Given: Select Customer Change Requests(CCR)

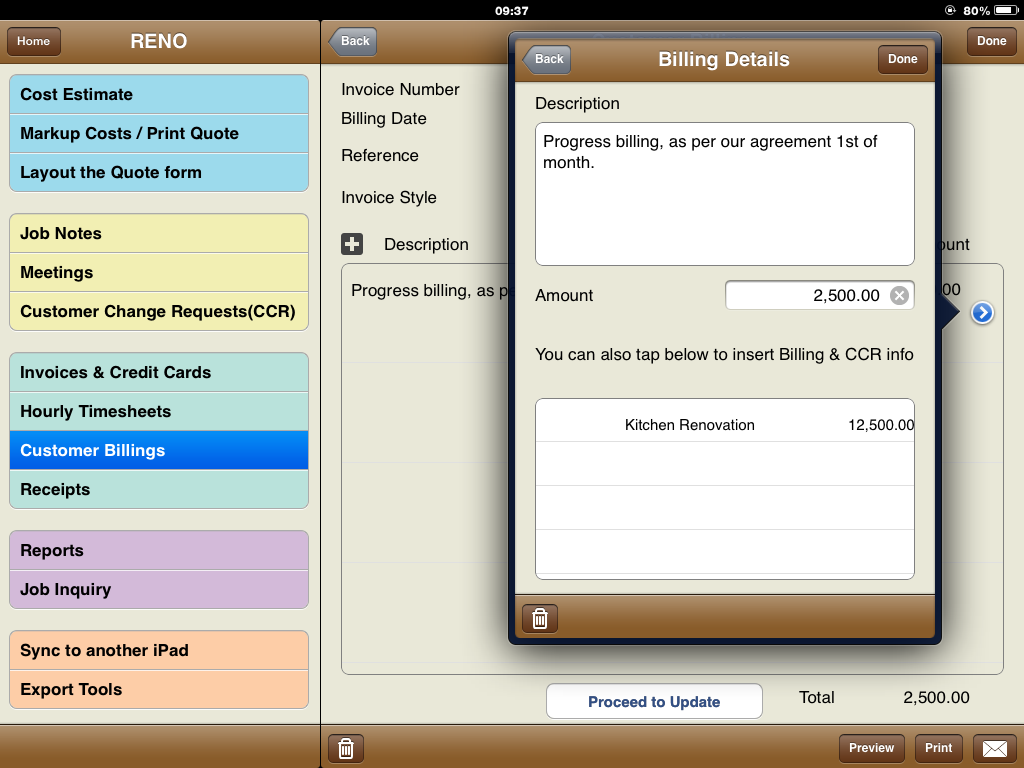Looking at the screenshot, I should coord(159,311).
